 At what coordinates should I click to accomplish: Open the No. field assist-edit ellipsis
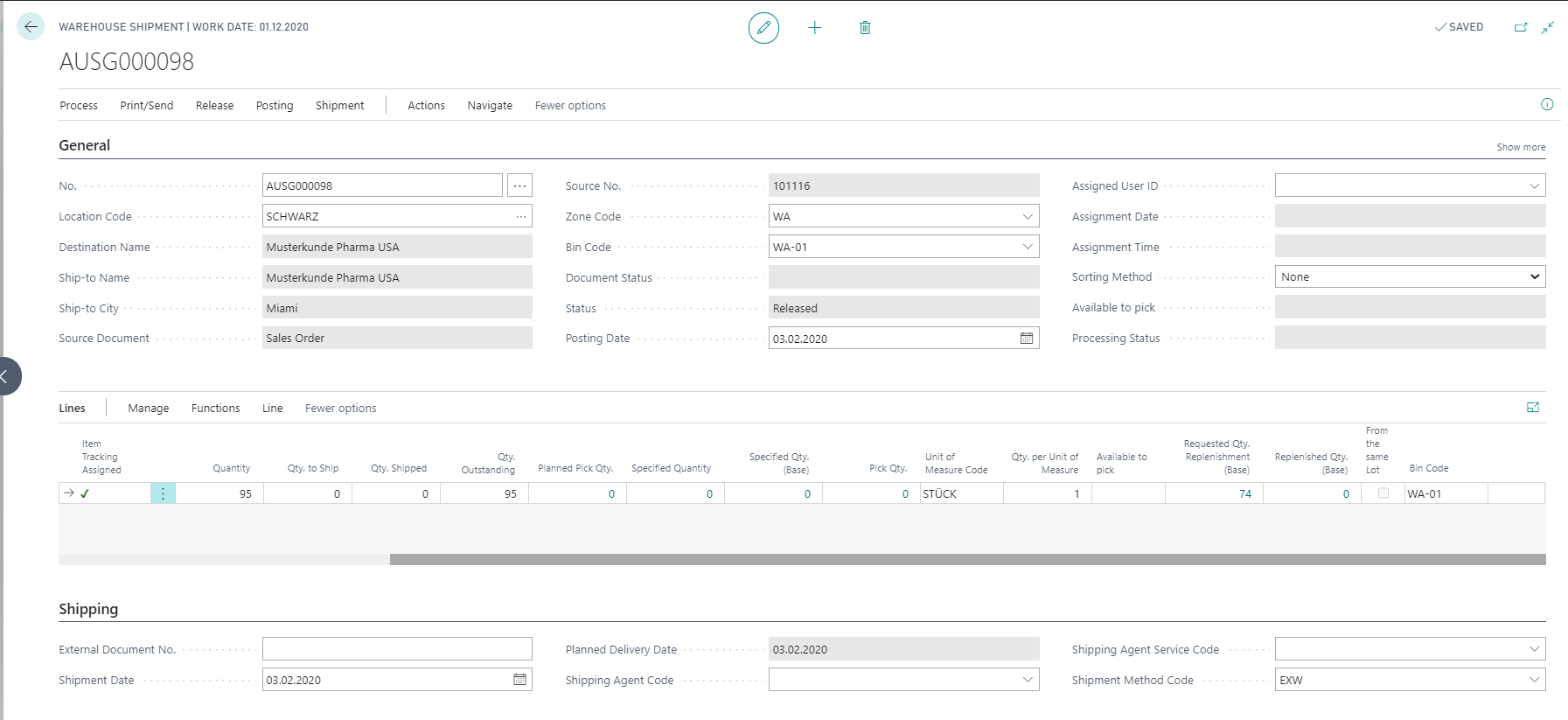click(x=519, y=185)
